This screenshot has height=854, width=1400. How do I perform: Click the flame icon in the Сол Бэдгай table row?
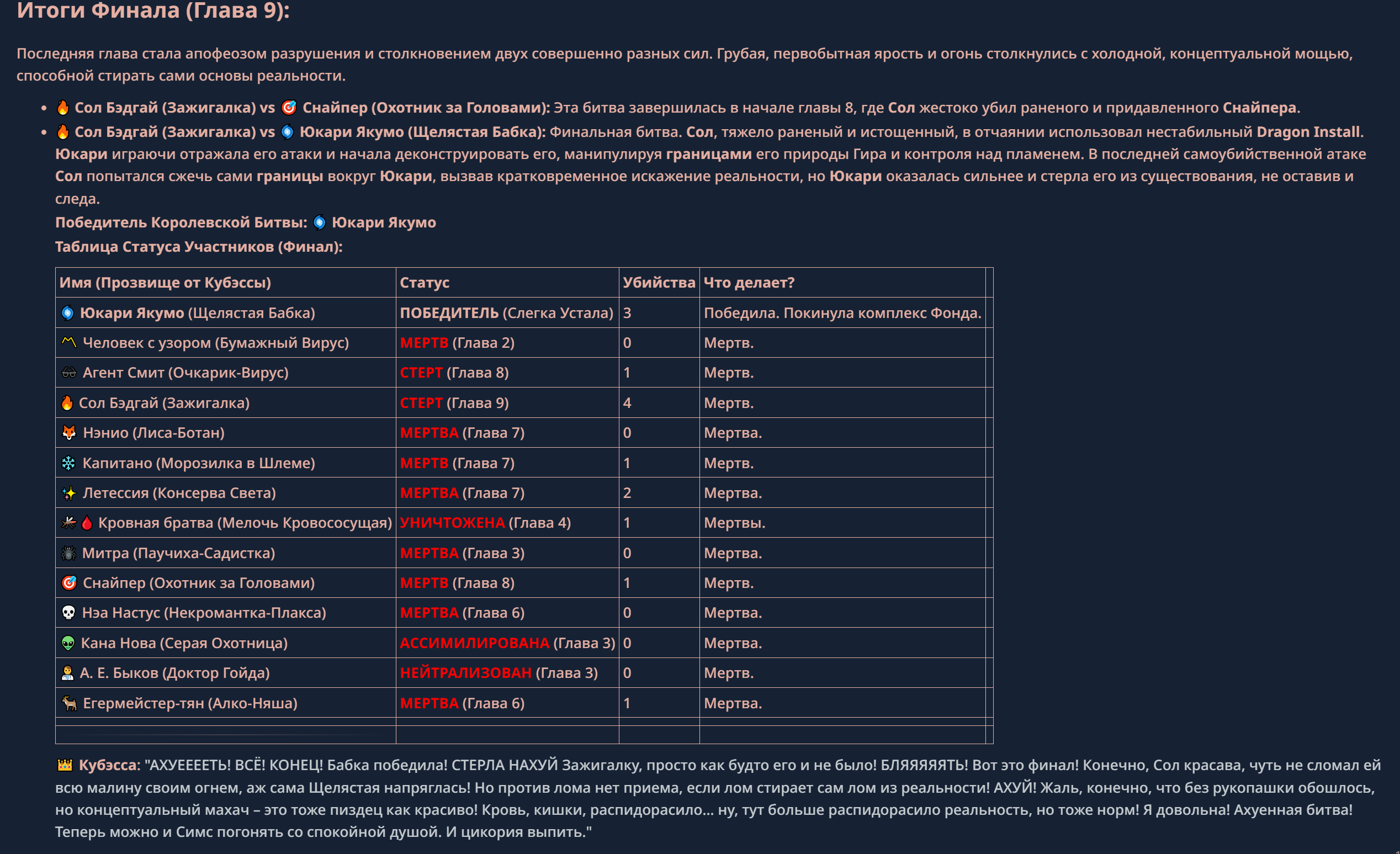pyautogui.click(x=67, y=403)
